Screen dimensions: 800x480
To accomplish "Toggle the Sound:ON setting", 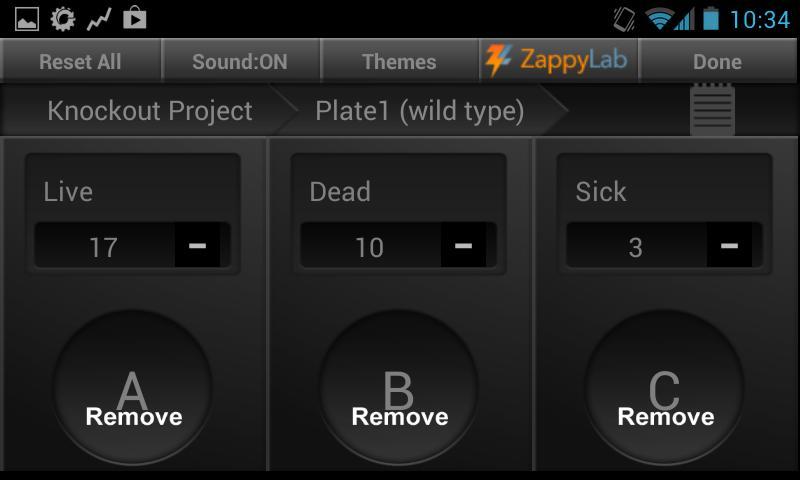I will [x=240, y=61].
